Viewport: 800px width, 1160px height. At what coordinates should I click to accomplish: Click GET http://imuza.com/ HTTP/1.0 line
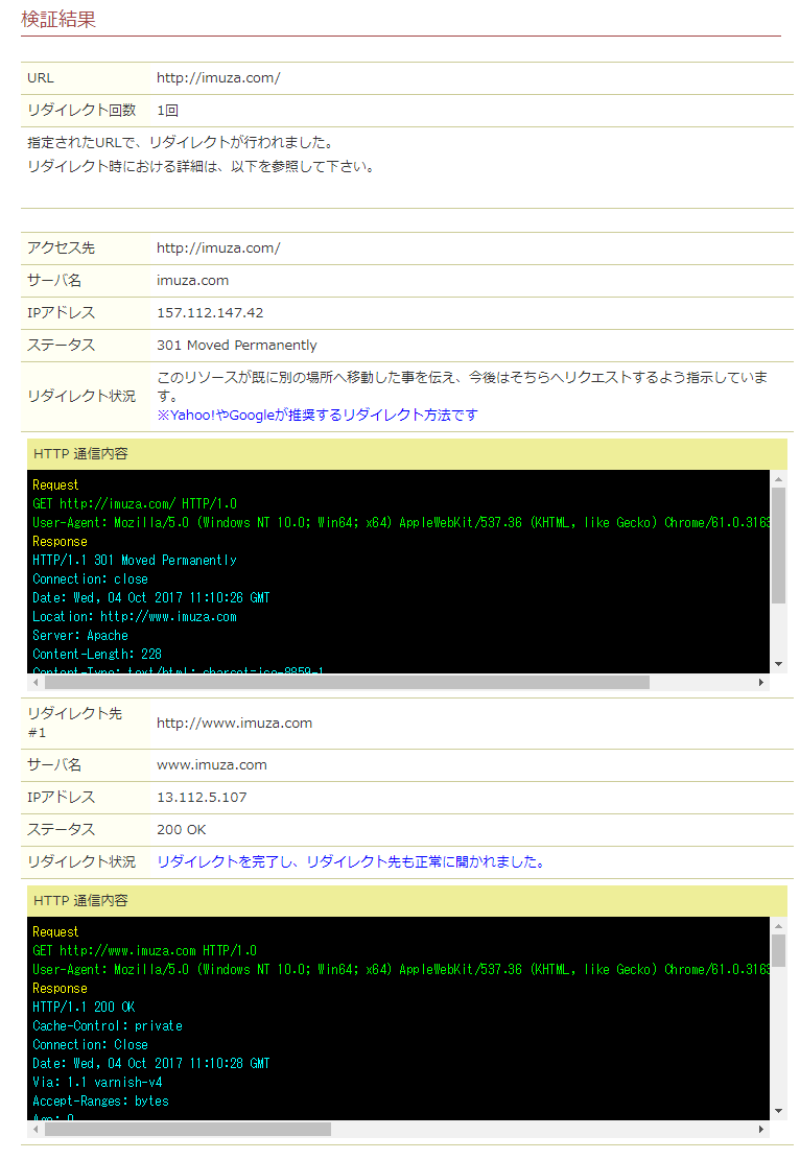[x=135, y=504]
